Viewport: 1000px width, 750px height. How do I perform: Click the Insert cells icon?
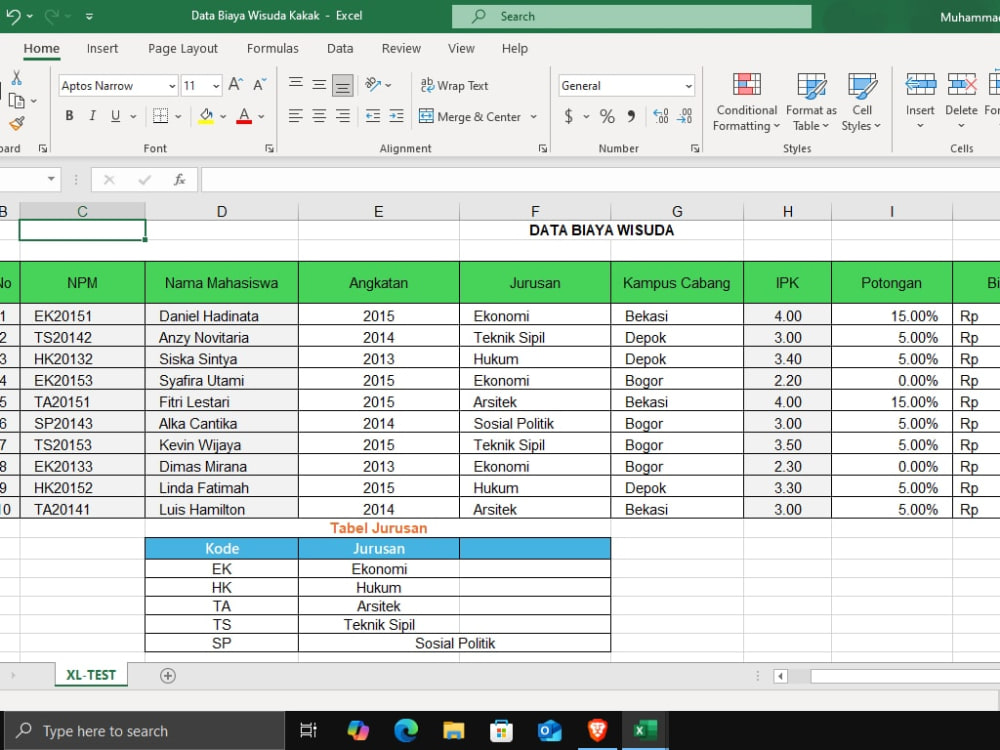tap(920, 85)
